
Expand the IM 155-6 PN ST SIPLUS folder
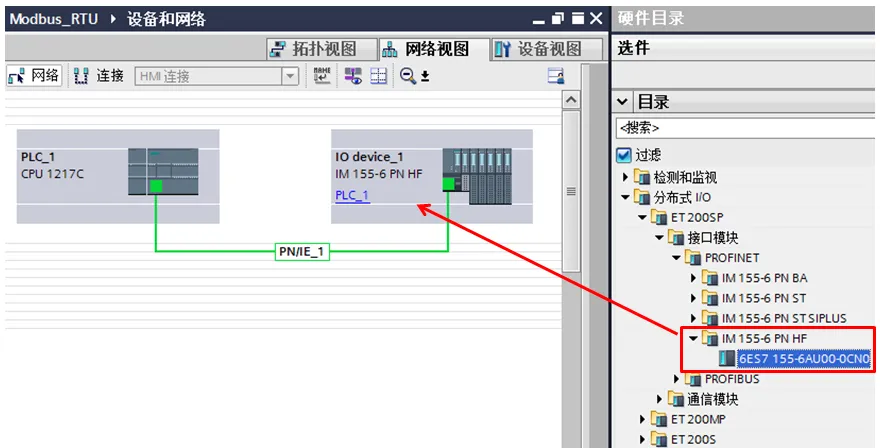click(x=693, y=319)
